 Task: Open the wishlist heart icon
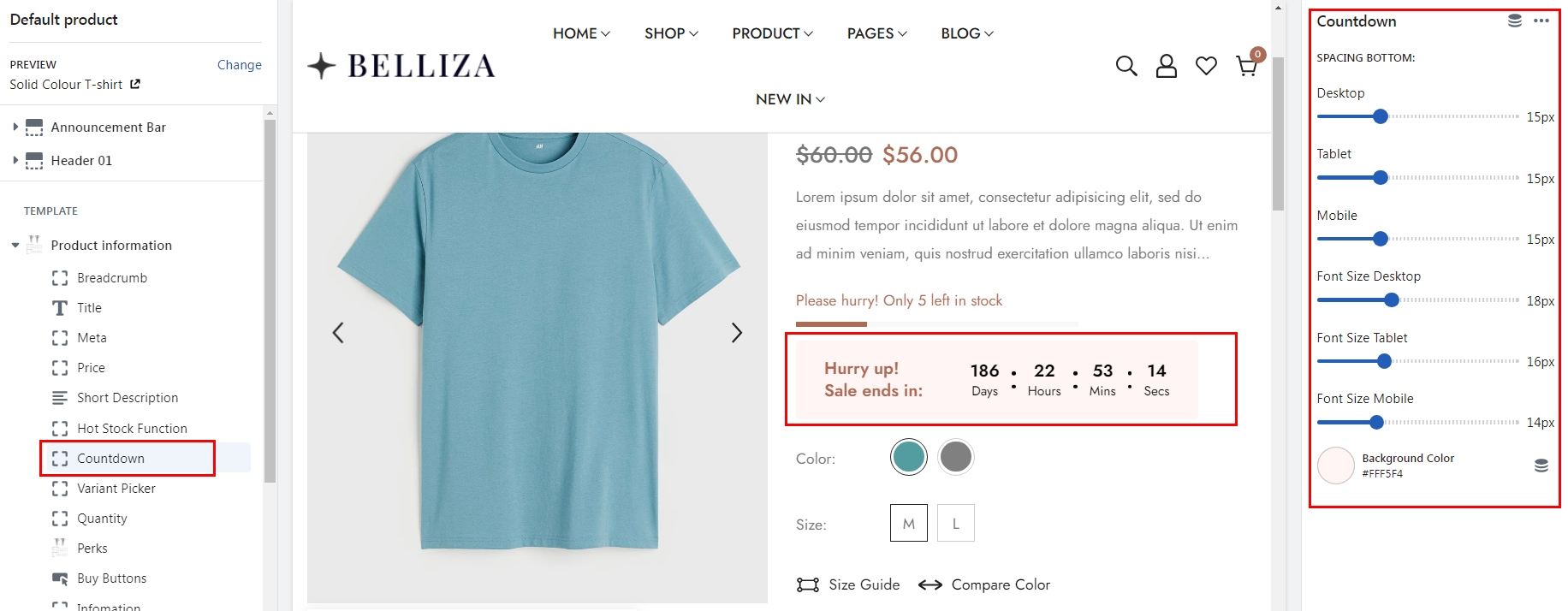click(x=1206, y=66)
